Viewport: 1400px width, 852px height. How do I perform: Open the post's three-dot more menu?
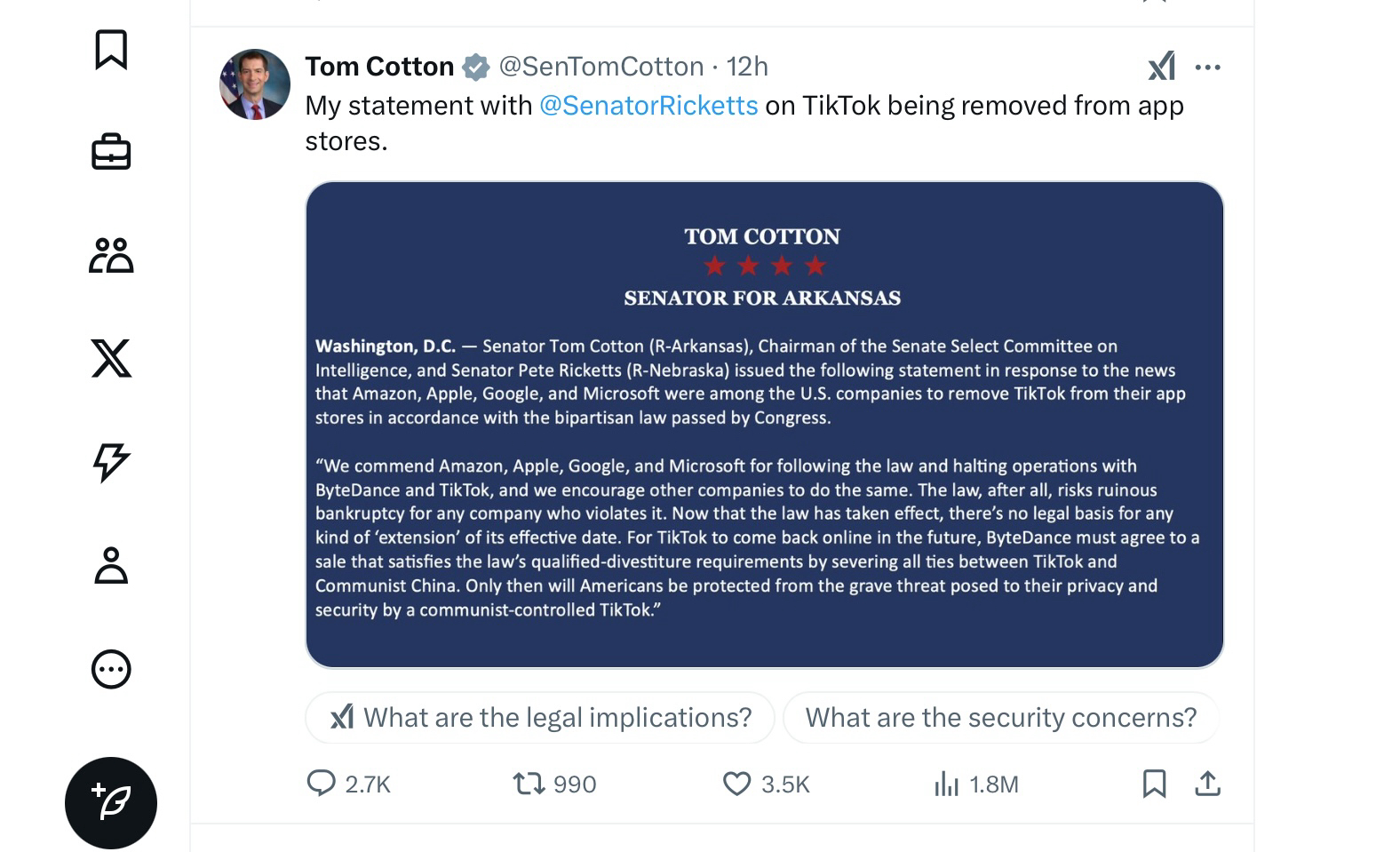[1208, 68]
